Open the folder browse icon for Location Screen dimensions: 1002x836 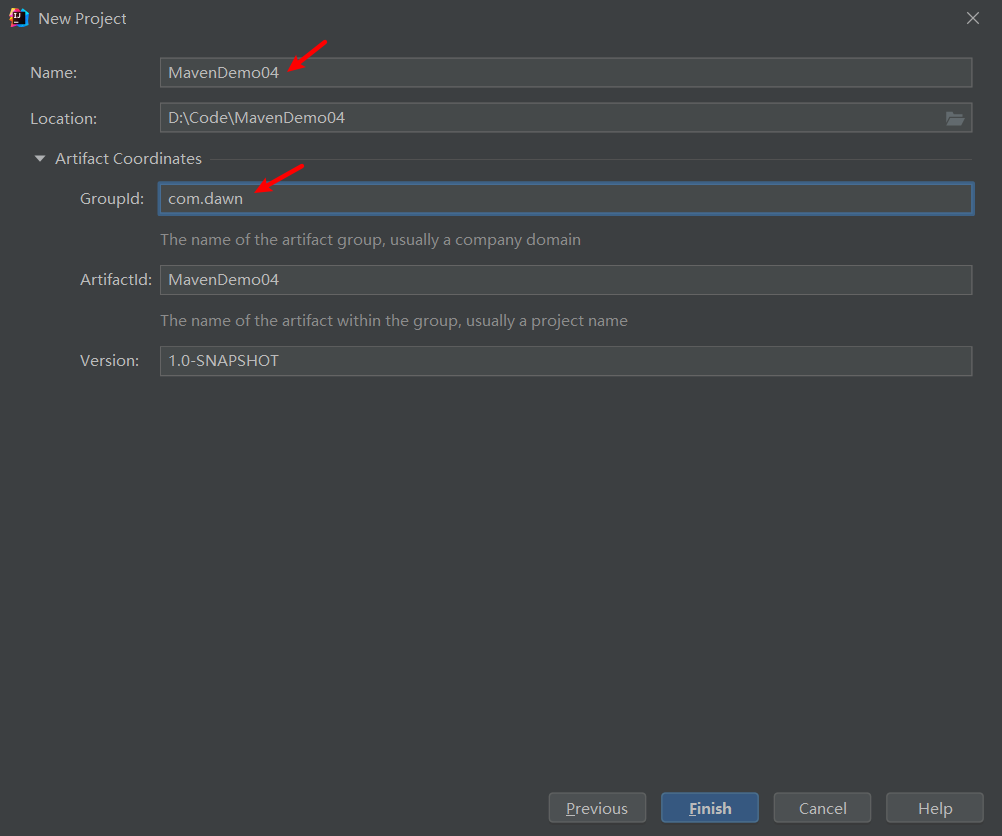(x=955, y=118)
